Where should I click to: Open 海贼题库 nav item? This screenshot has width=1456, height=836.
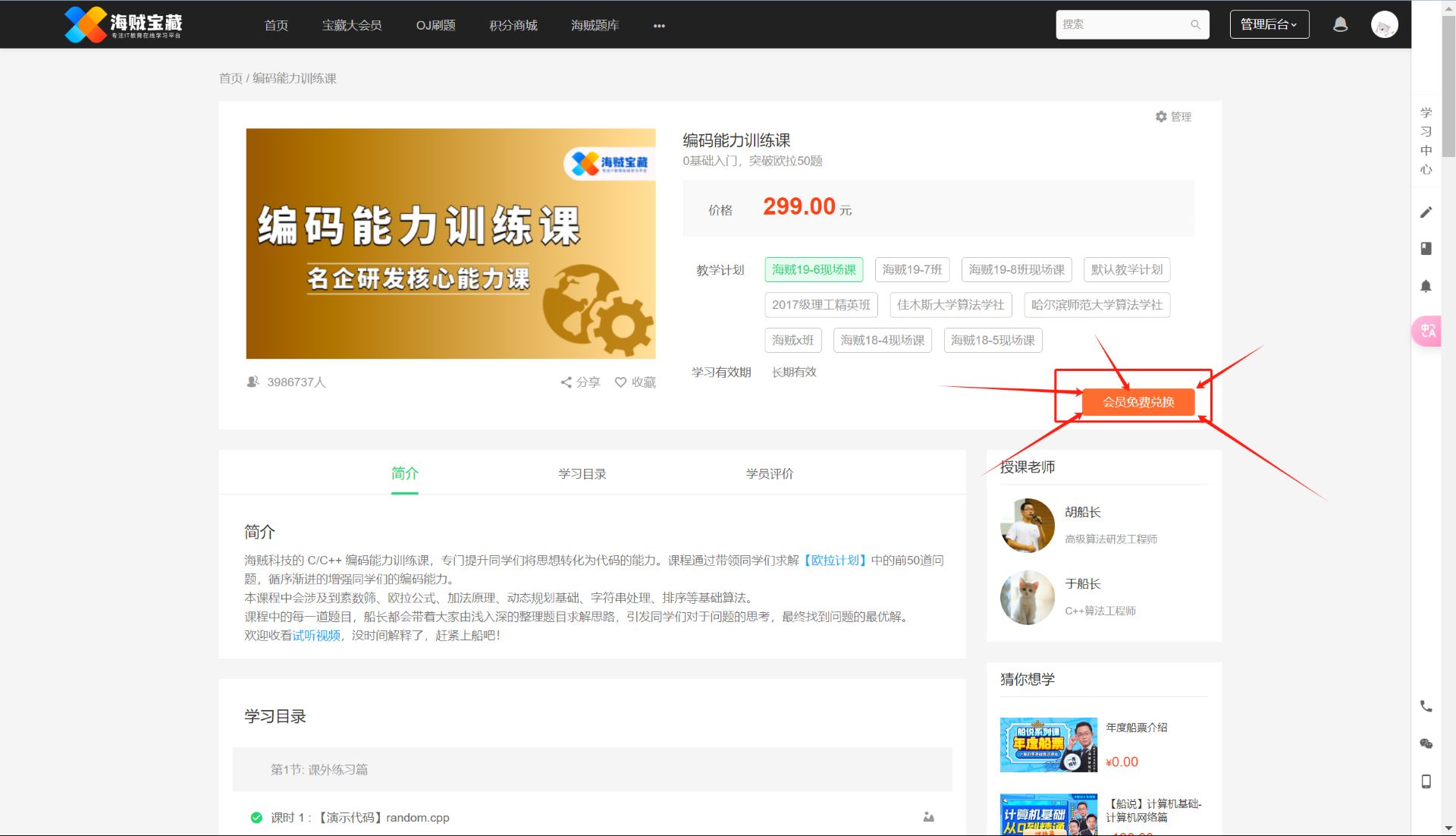click(595, 25)
